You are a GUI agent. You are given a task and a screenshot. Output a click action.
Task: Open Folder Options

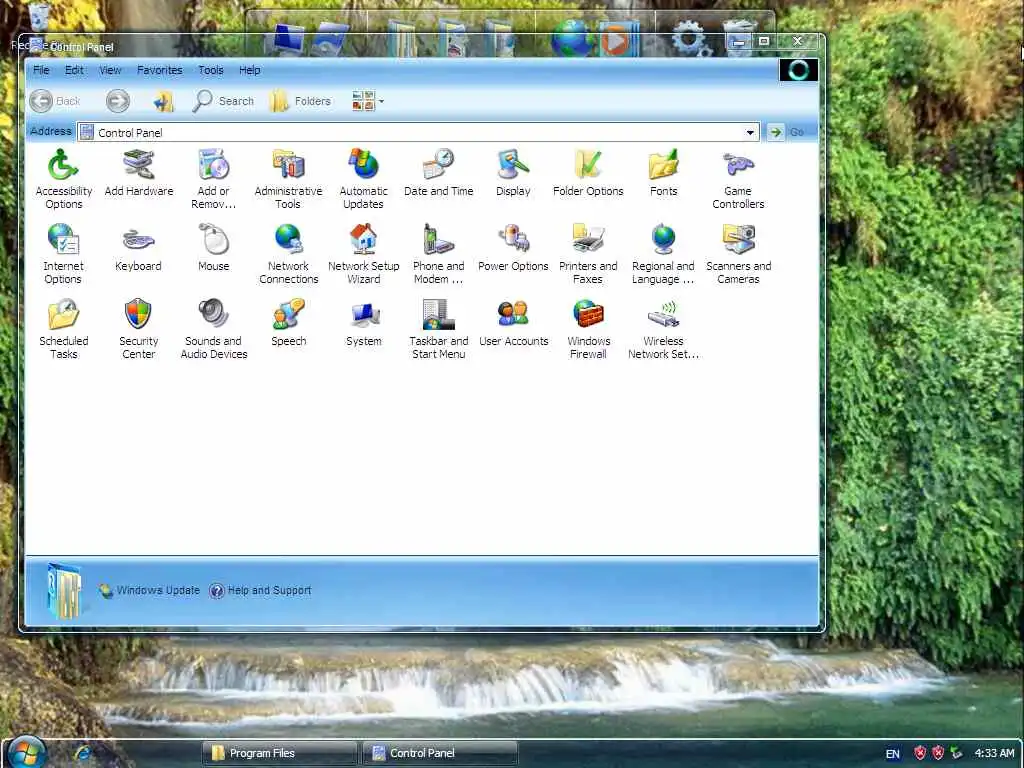[x=588, y=172]
